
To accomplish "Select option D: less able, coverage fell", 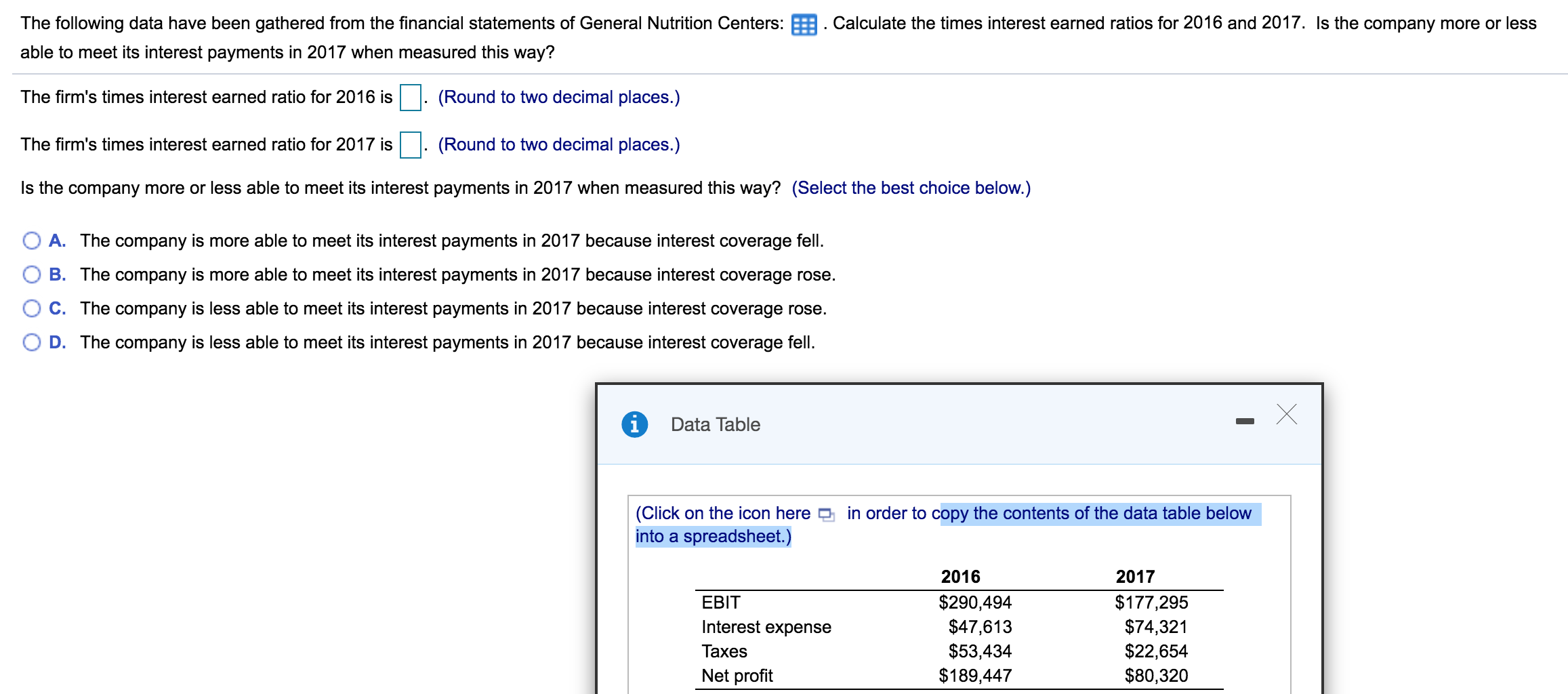I will [x=32, y=342].
